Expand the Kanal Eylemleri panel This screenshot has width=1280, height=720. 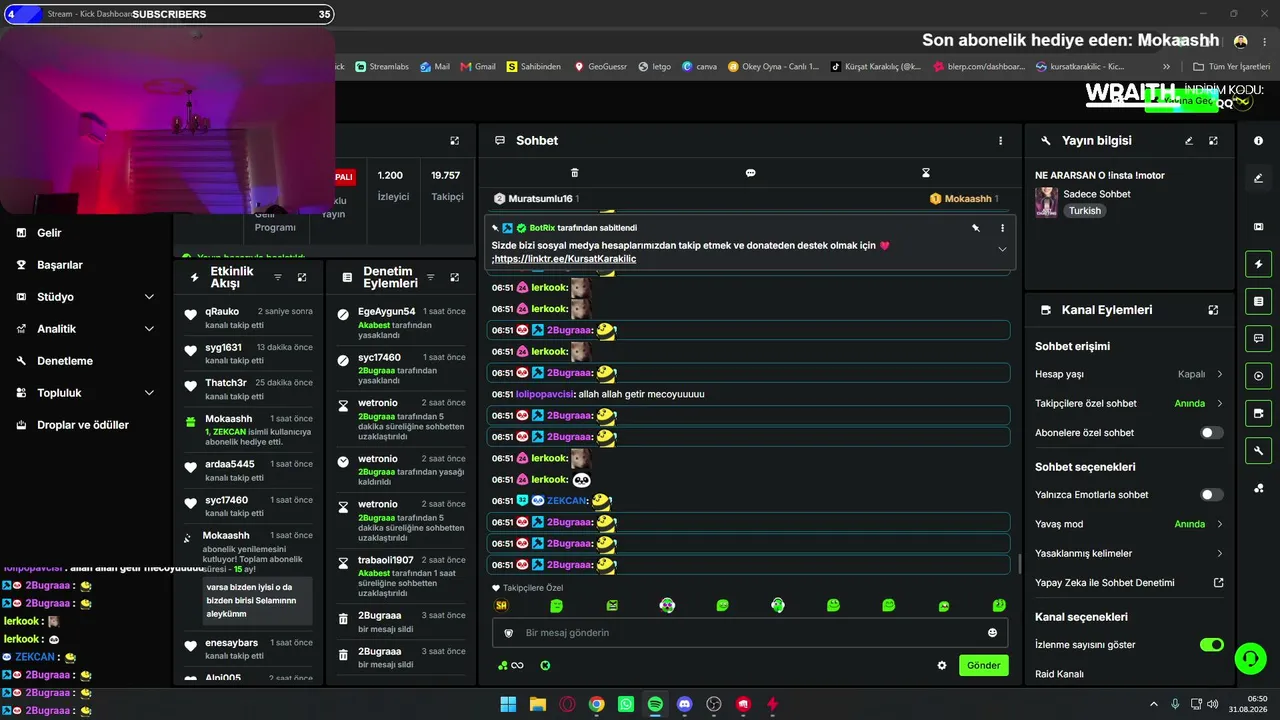(x=1213, y=310)
